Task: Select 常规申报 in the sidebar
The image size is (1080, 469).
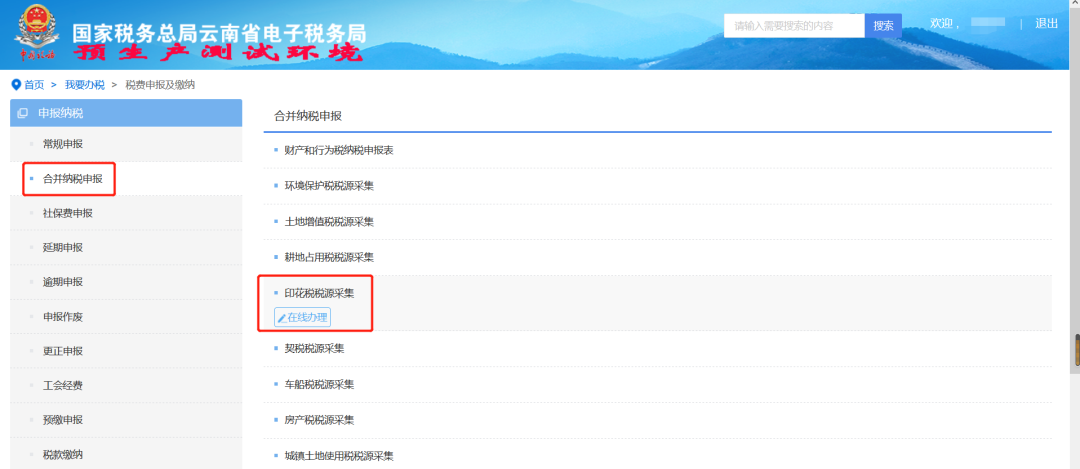Action: pyautogui.click(x=63, y=144)
